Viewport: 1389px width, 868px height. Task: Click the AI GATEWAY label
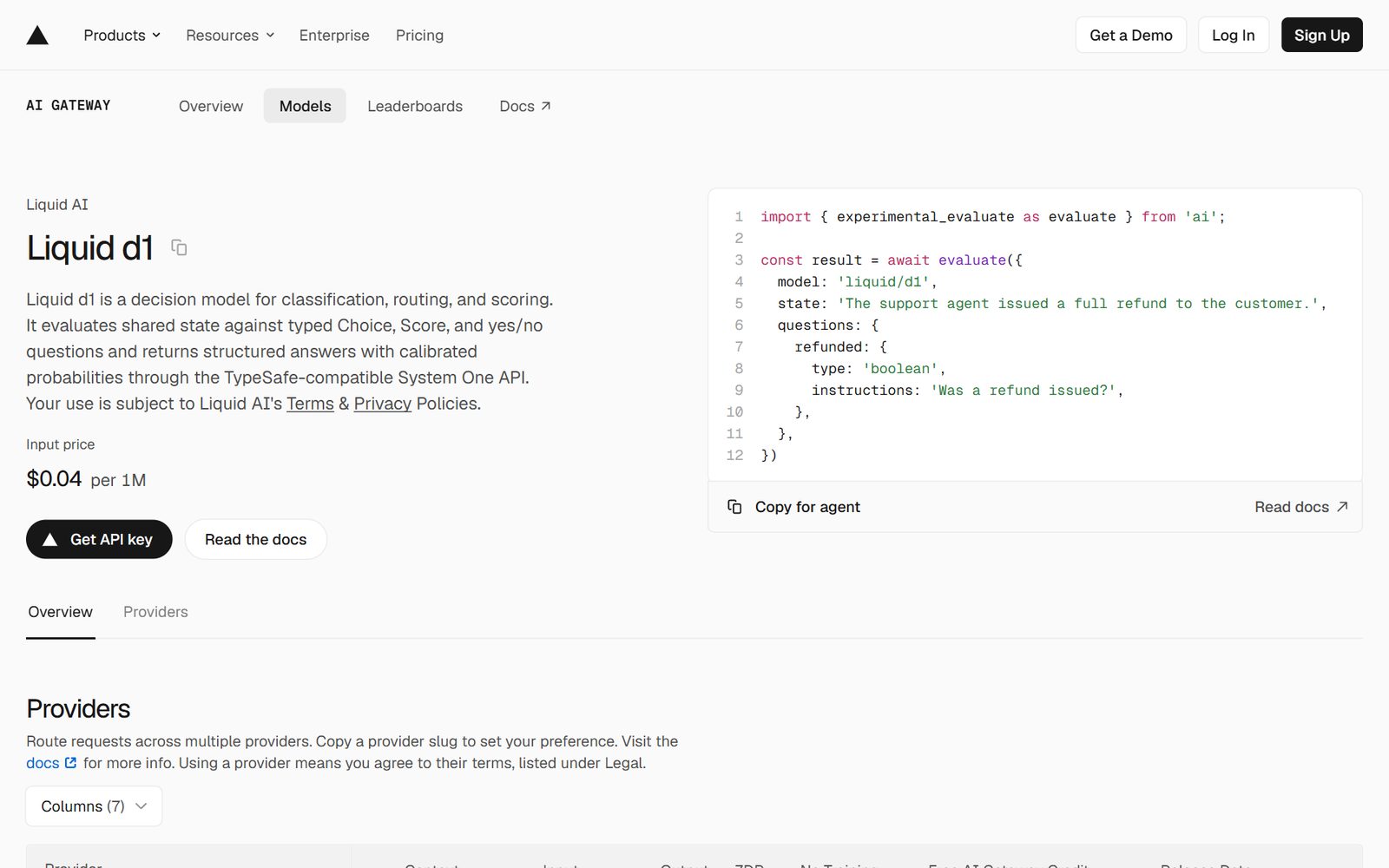[x=69, y=105]
